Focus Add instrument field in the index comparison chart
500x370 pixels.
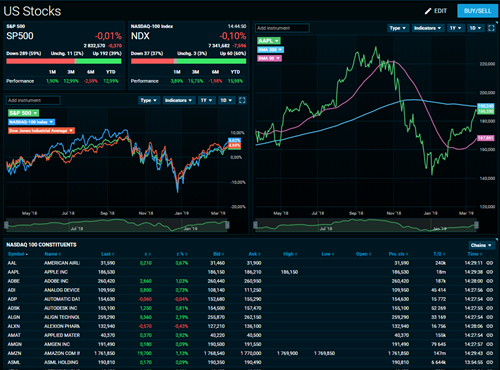(x=33, y=100)
